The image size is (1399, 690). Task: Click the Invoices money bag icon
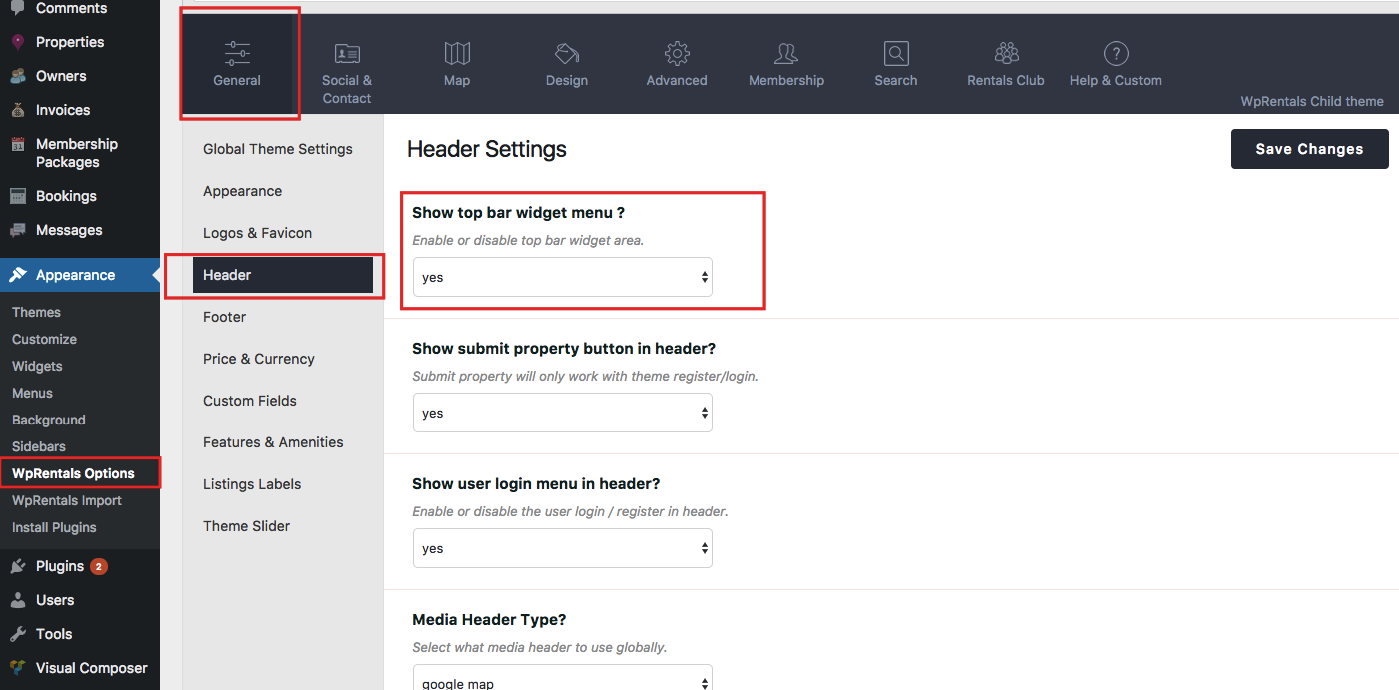click(x=18, y=110)
